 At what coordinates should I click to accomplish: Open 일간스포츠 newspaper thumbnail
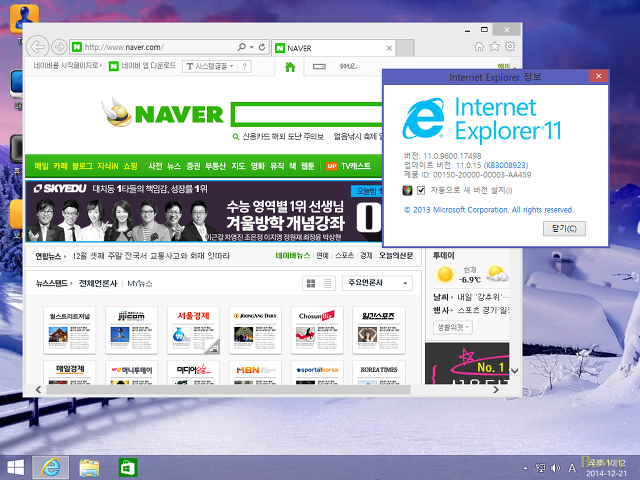(x=378, y=330)
